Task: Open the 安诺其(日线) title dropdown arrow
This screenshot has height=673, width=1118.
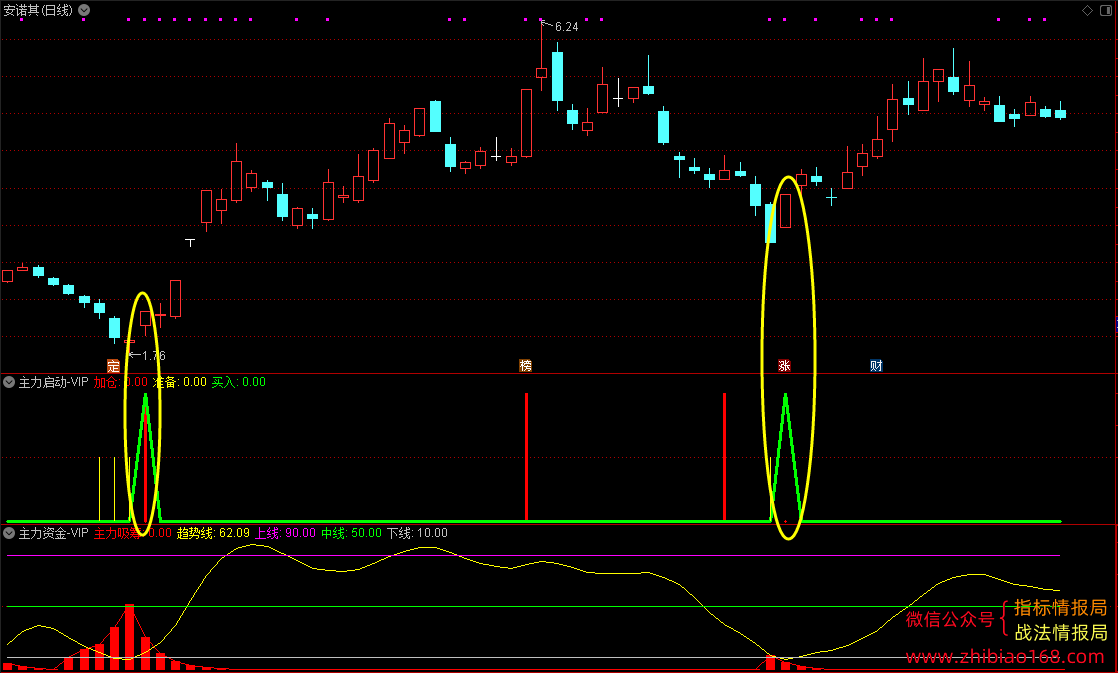Action: pyautogui.click(x=84, y=10)
